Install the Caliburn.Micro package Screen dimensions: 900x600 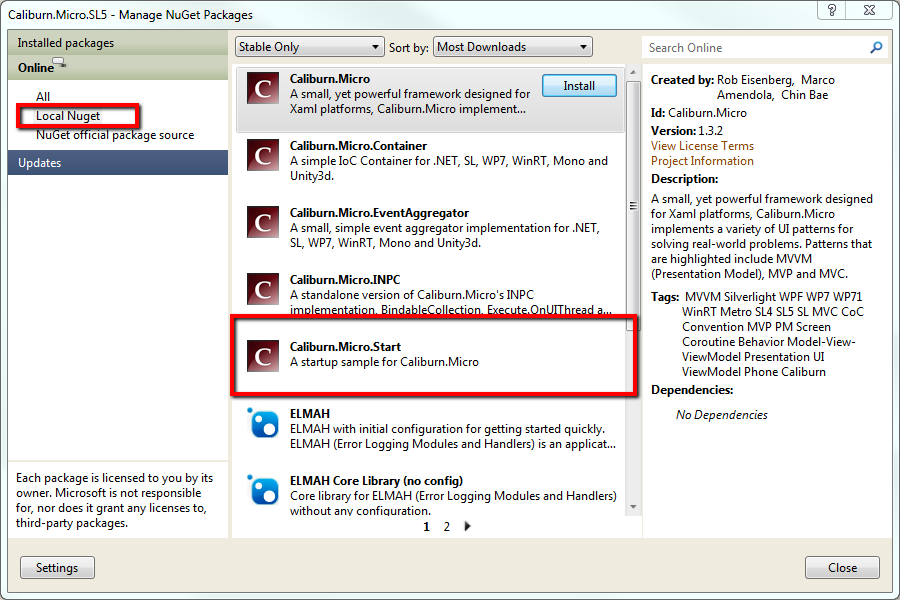[x=579, y=86]
